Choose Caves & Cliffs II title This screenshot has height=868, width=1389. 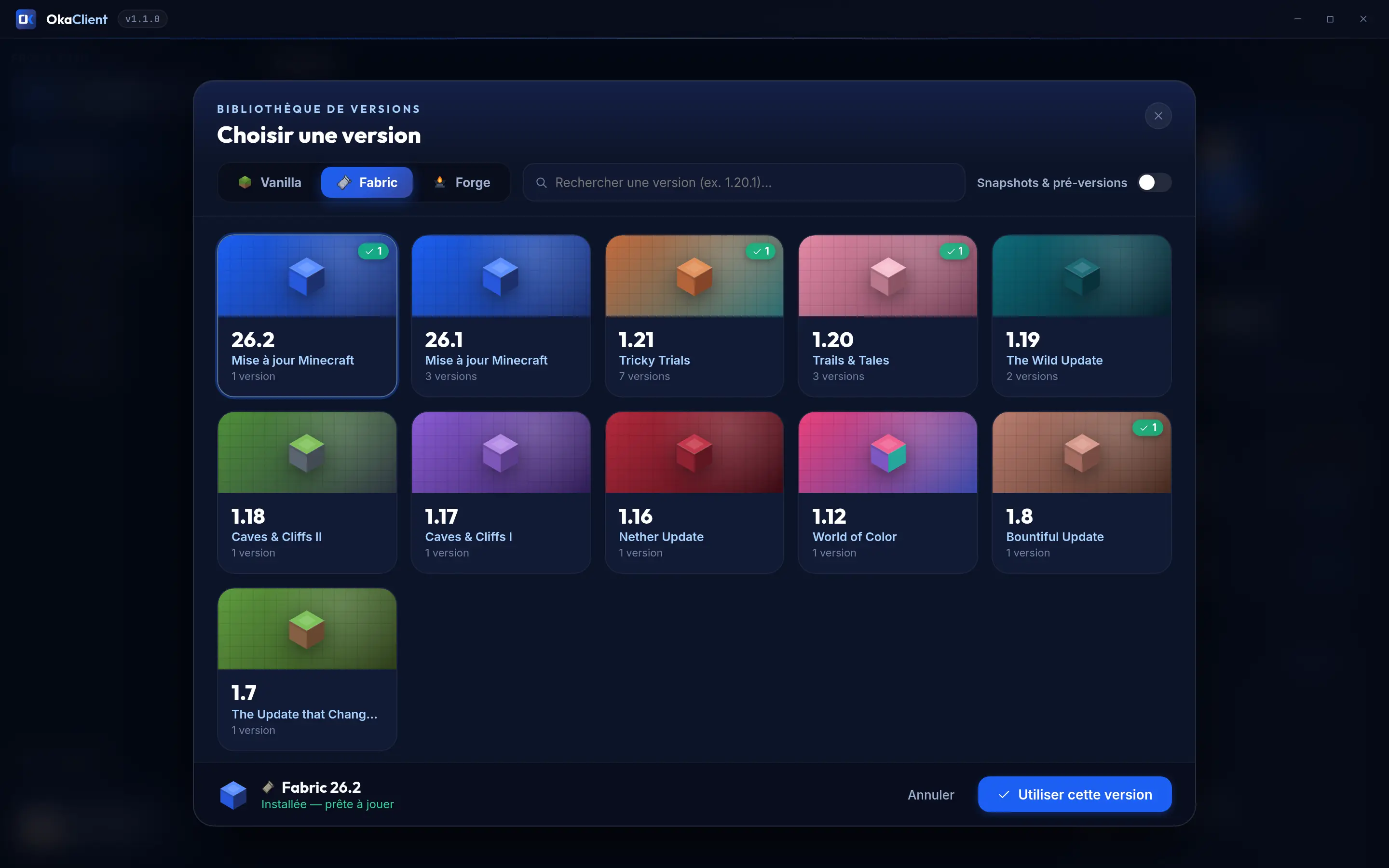[x=277, y=537]
